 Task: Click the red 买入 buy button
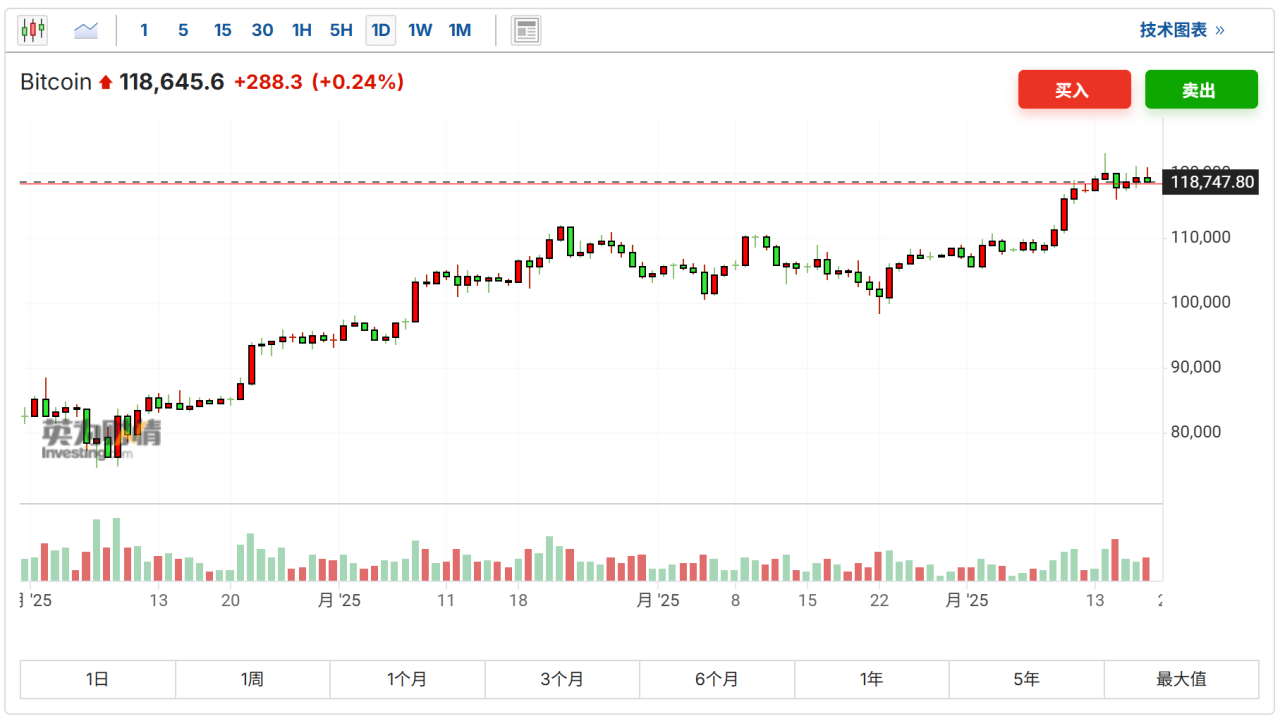point(1074,90)
